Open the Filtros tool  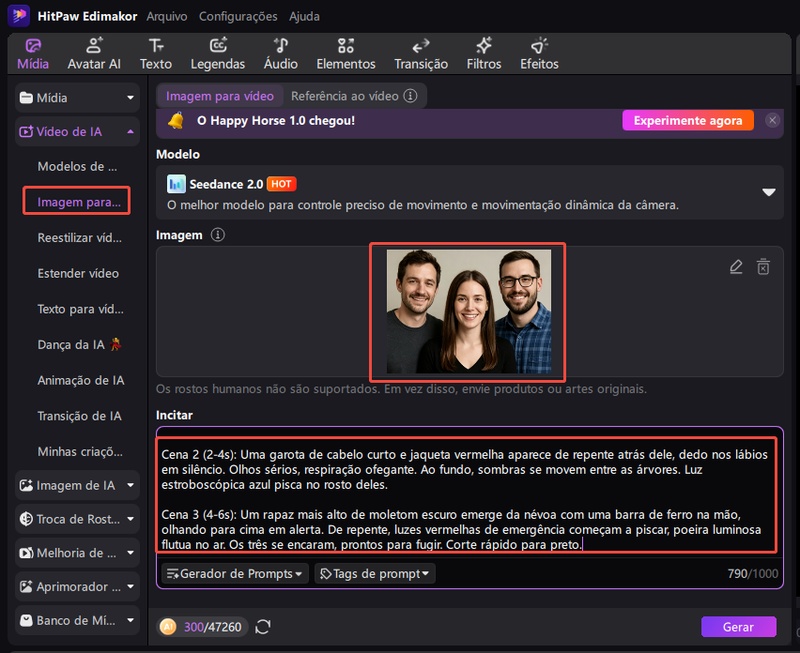(484, 55)
